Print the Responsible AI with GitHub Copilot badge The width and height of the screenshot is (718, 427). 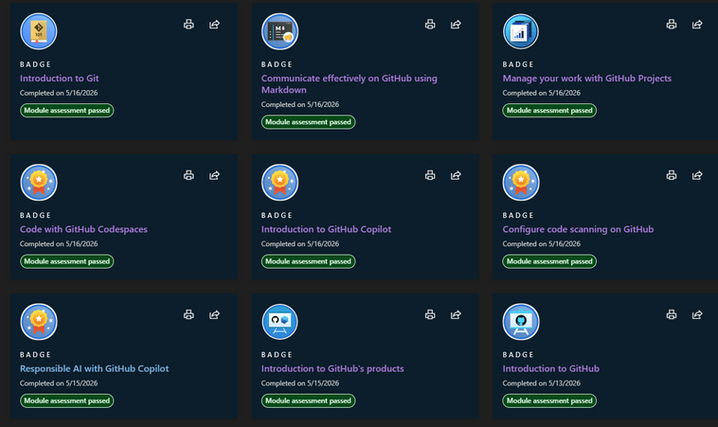click(x=189, y=314)
